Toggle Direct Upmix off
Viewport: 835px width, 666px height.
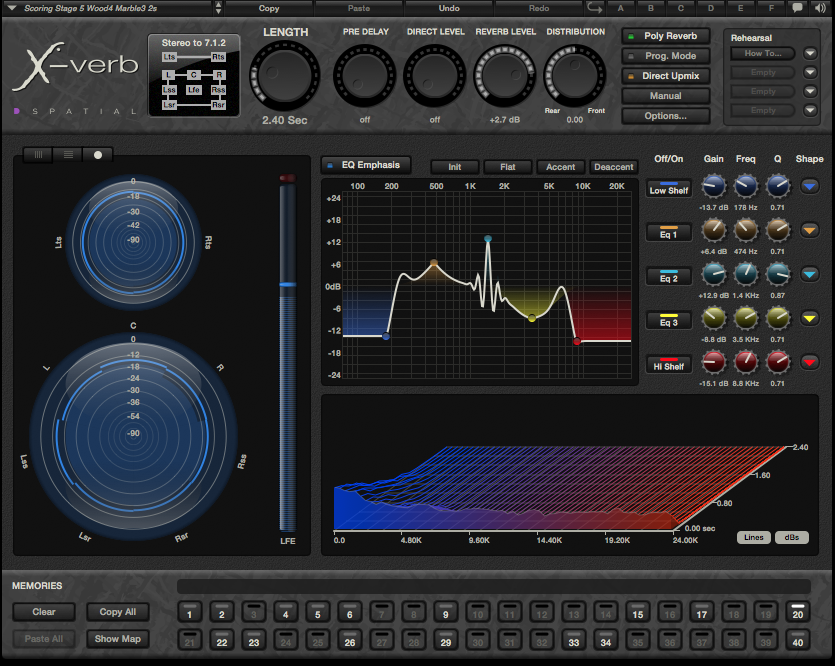pyautogui.click(x=665, y=75)
